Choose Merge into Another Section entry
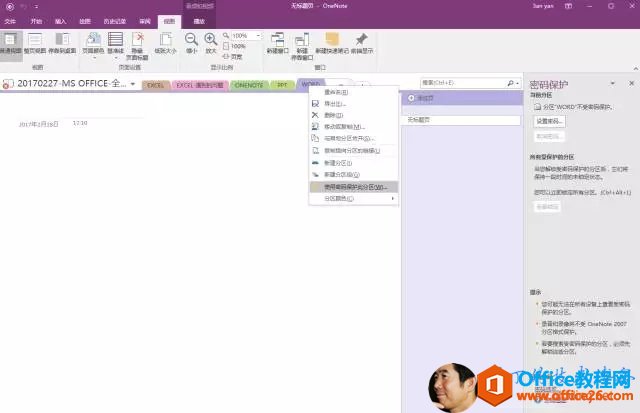 coord(353,138)
